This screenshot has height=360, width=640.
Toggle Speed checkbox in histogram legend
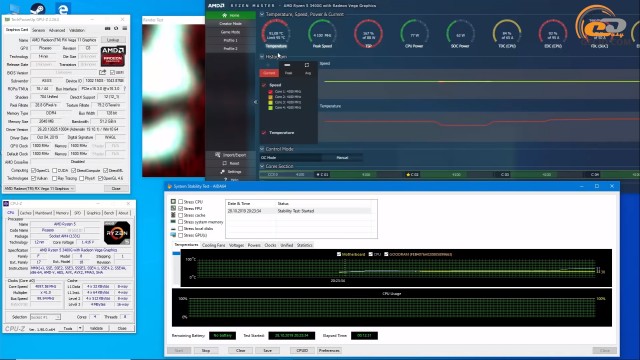click(264, 85)
